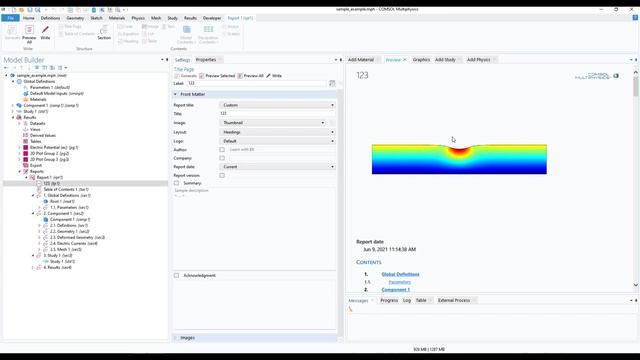Open the Physics ribbon tab
The width and height of the screenshot is (640, 360).
tap(138, 18)
